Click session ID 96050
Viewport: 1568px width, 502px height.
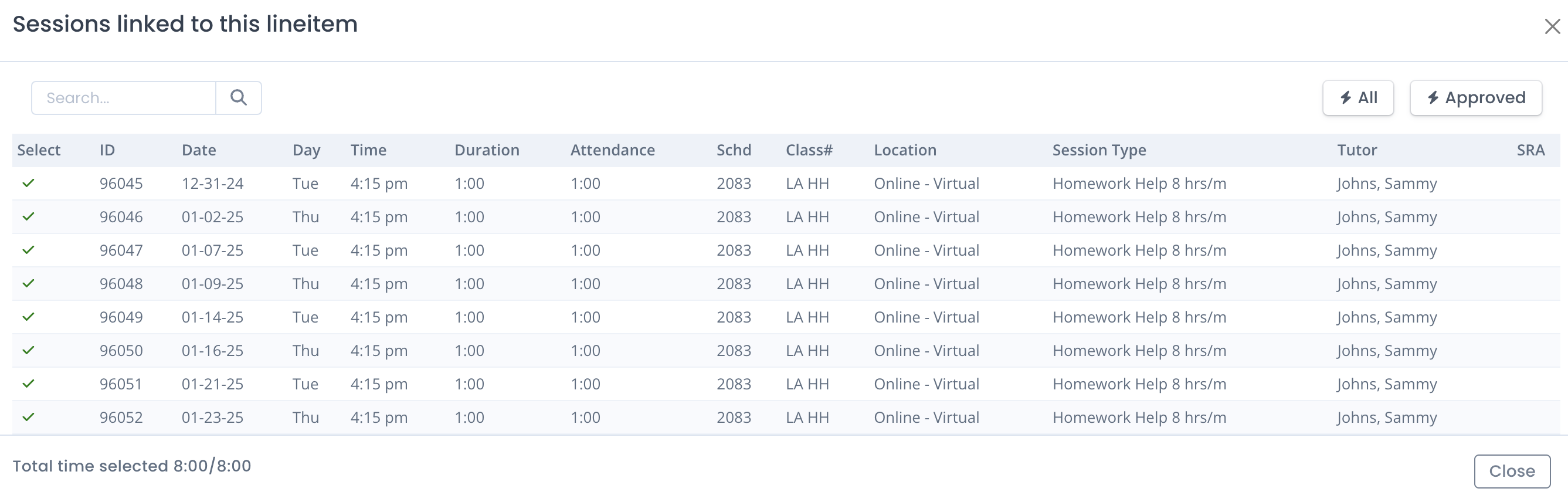pos(121,351)
